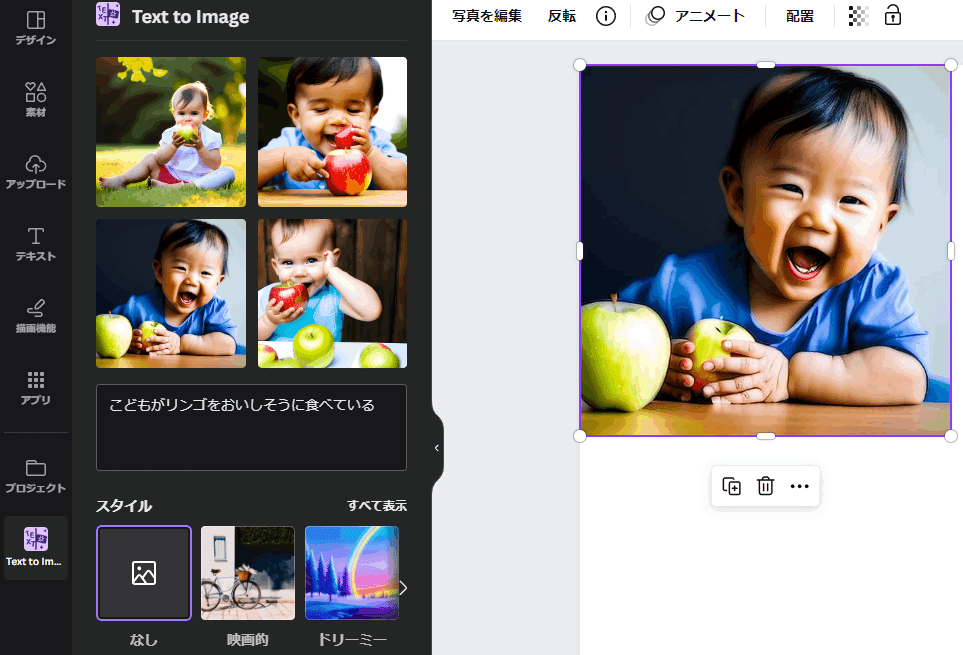Select the 映画的 cinematic style thumbnail

click(x=248, y=573)
